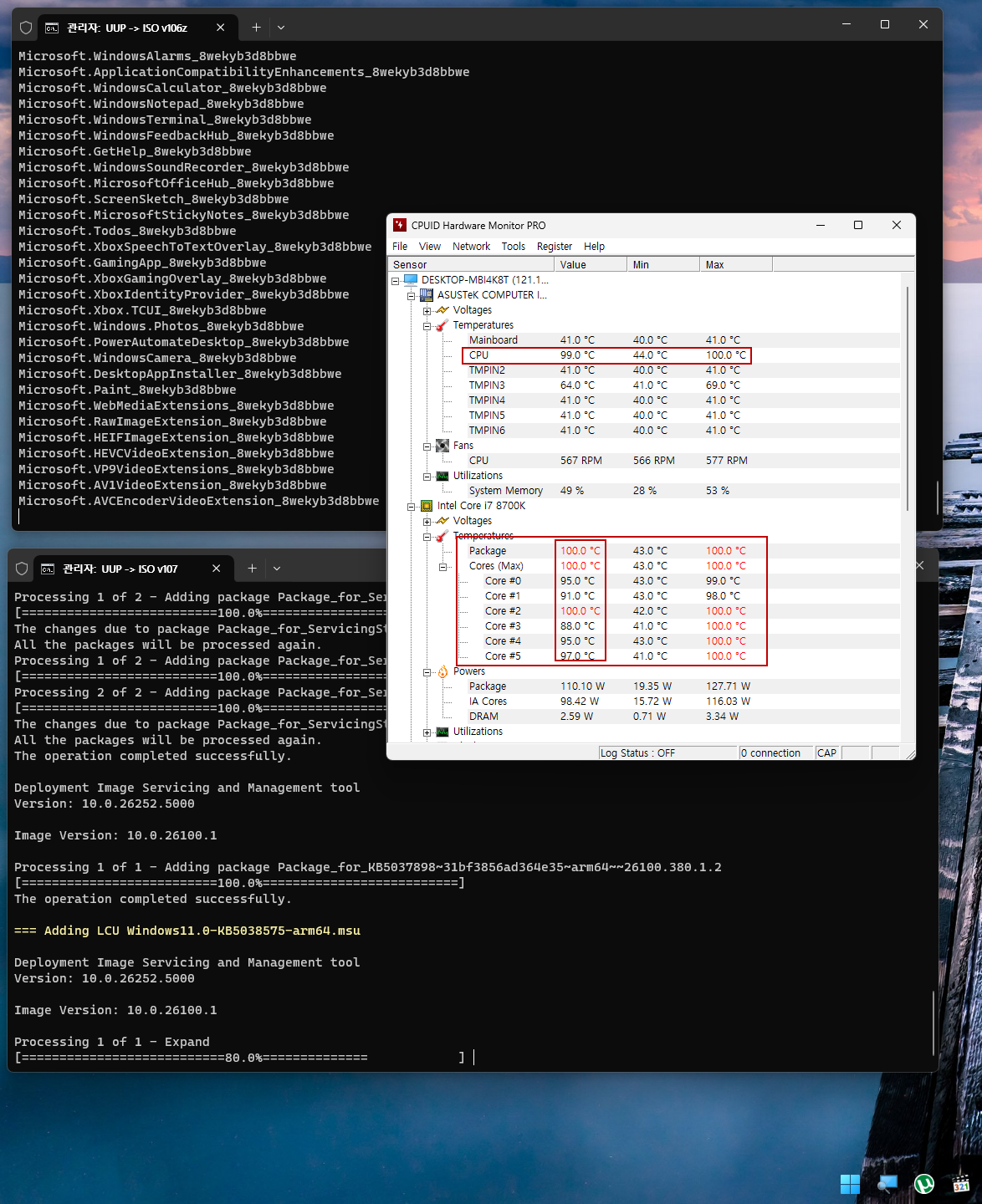Click the CAP status bar indicator
The height and width of the screenshot is (1204, 982).
coord(827,752)
